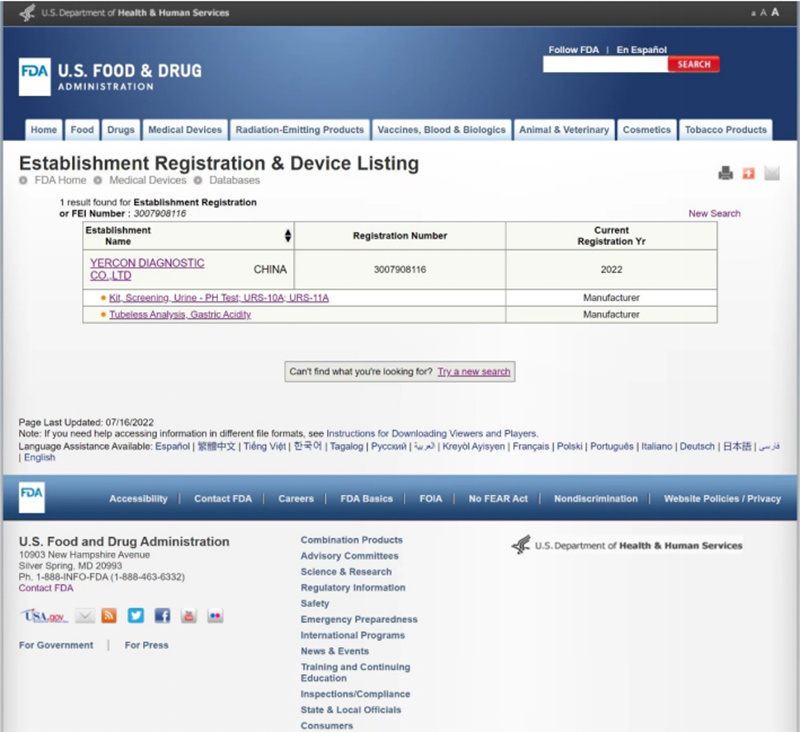Click the red share plus icon
The image size is (800, 732).
(748, 173)
